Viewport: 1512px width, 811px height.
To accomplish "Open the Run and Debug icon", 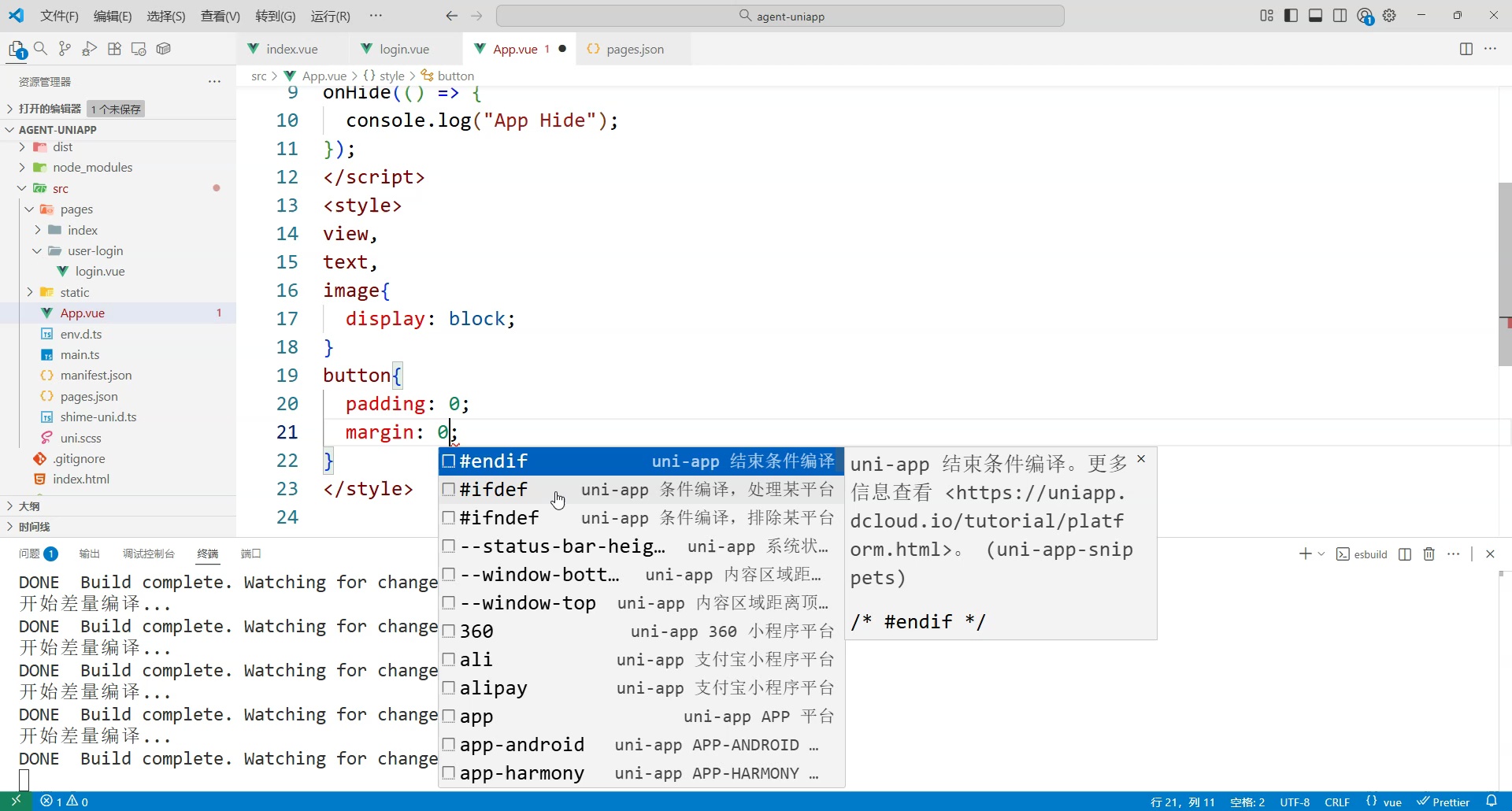I will click(x=88, y=49).
